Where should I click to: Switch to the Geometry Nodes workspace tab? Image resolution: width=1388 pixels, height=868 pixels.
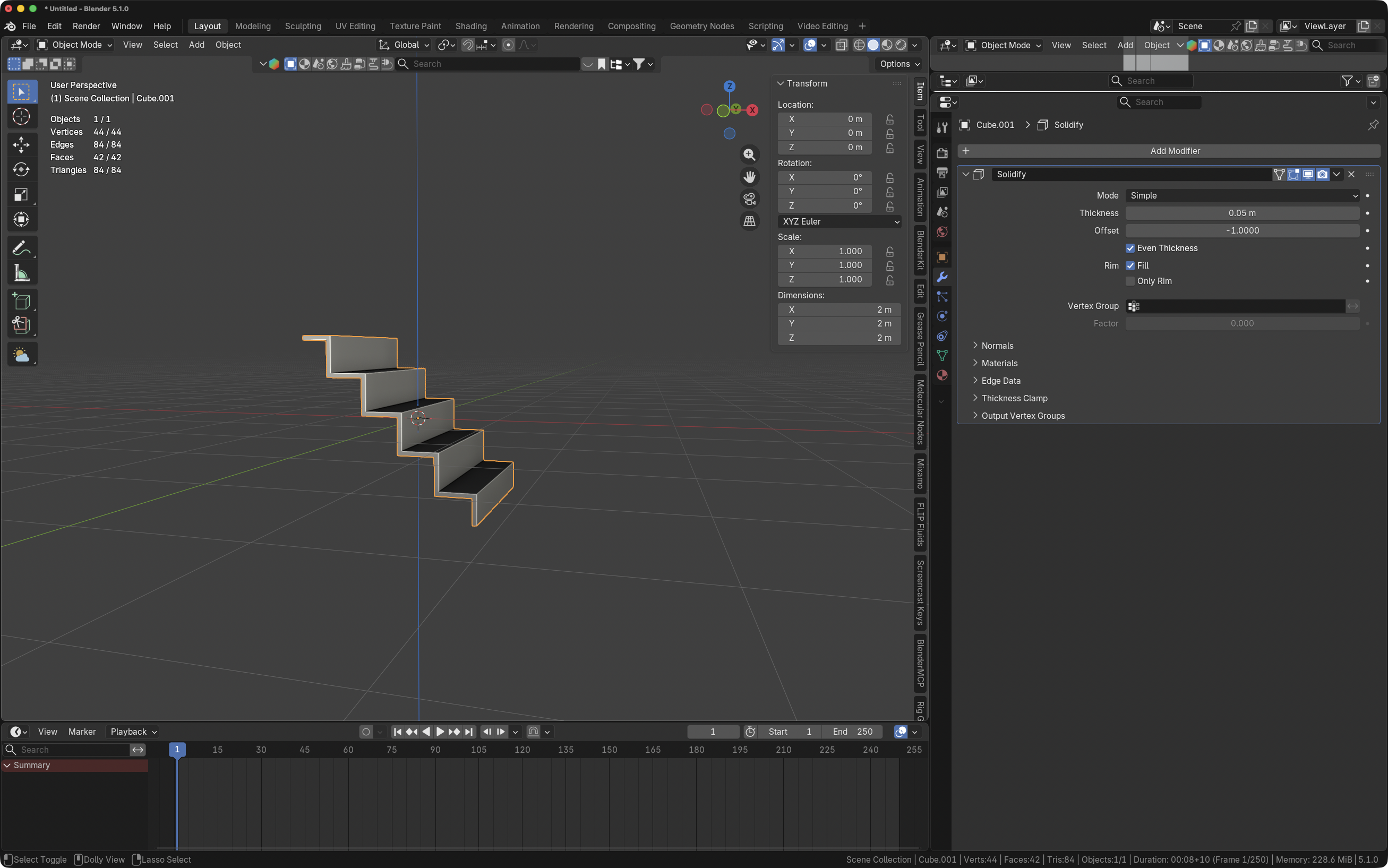click(701, 26)
